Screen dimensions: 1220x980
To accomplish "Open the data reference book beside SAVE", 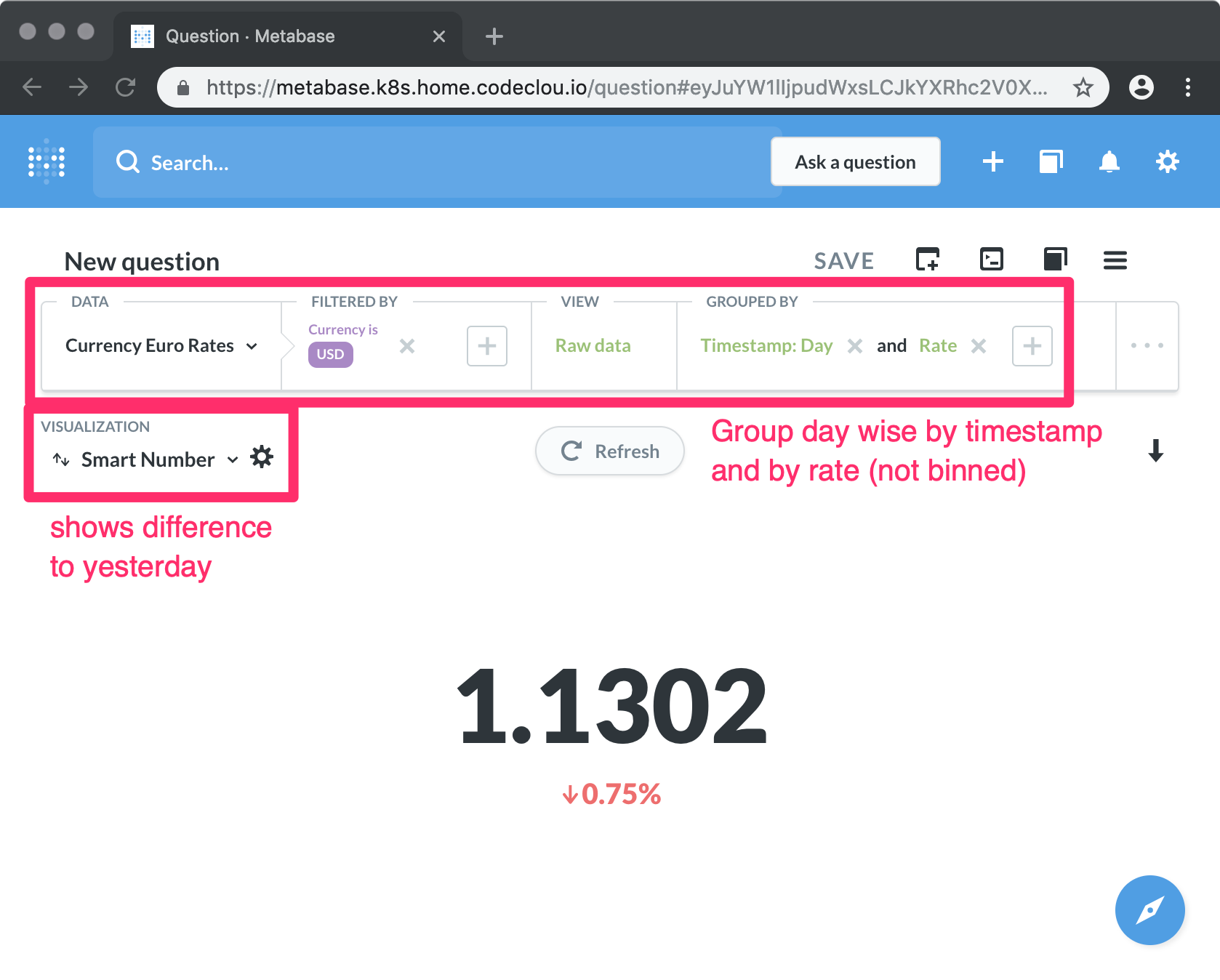I will (1055, 259).
